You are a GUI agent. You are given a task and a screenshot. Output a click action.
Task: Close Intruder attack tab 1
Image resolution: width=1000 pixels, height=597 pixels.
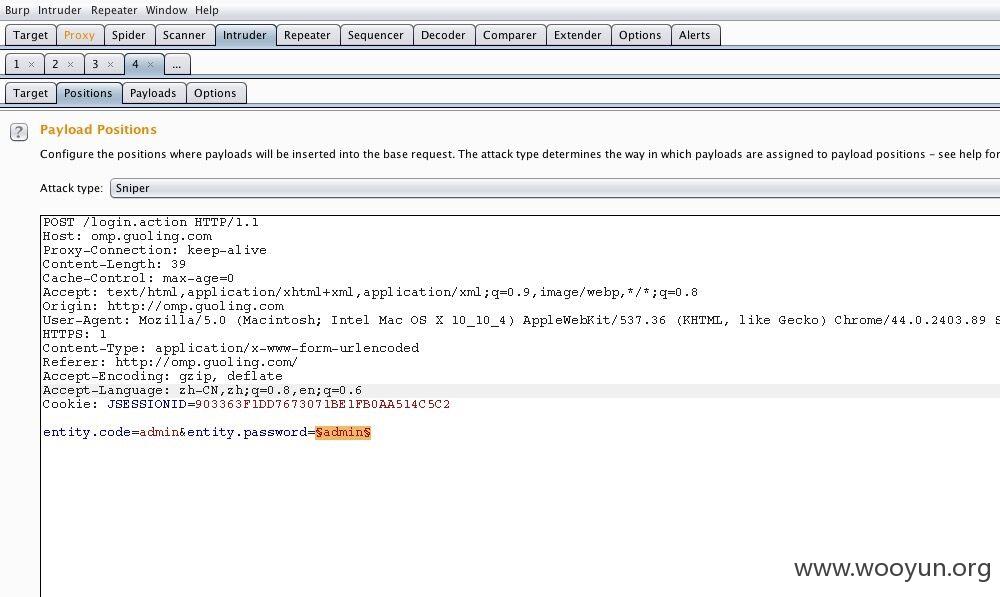pyautogui.click(x=31, y=64)
